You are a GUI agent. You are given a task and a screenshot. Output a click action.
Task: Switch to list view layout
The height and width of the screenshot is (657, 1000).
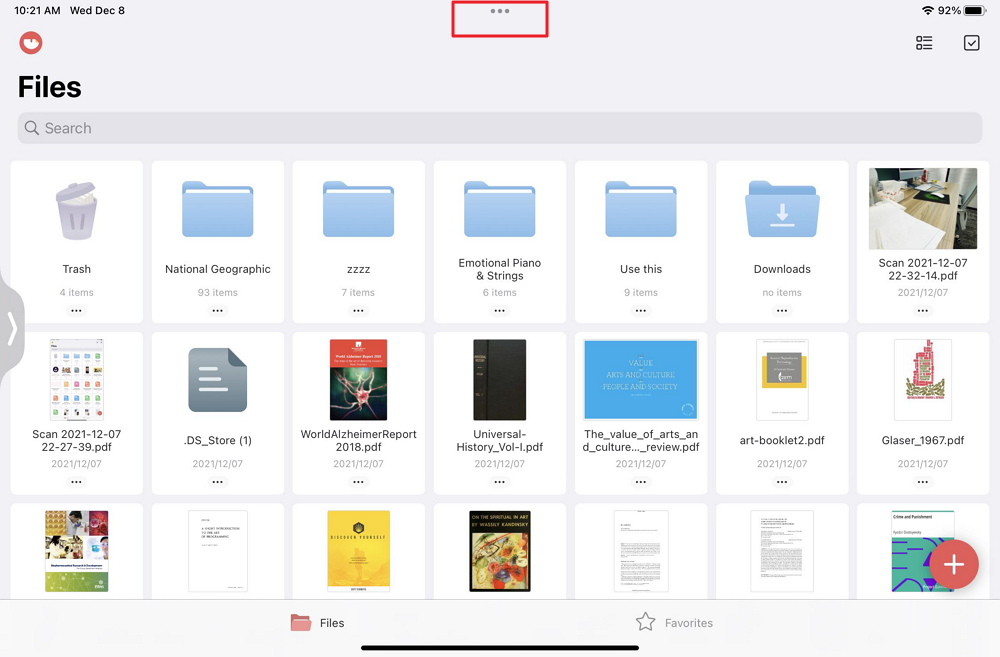tap(924, 43)
